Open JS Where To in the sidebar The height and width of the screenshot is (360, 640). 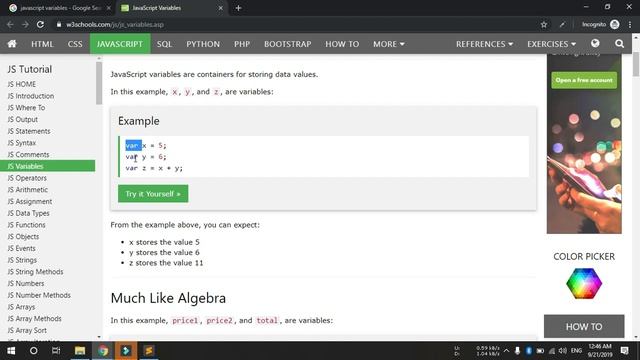tap(26, 108)
